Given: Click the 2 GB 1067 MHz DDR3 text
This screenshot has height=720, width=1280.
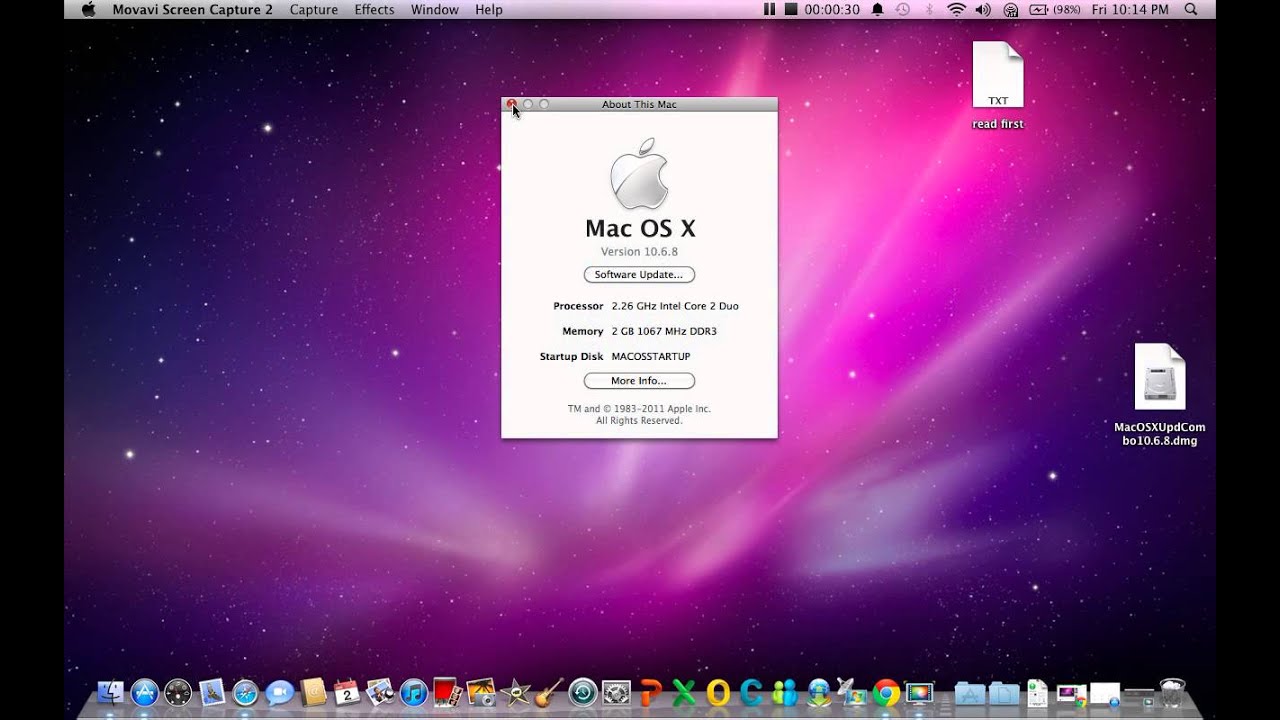Looking at the screenshot, I should 664,331.
